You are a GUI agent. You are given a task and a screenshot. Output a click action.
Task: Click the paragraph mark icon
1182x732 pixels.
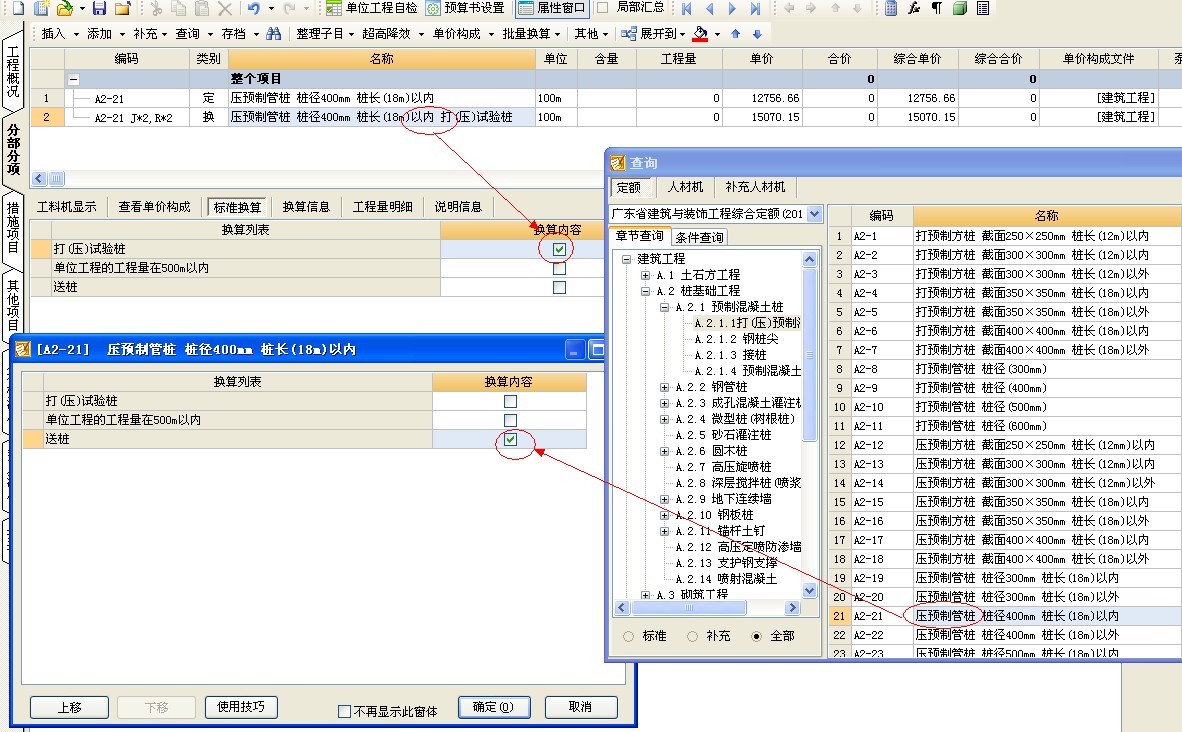pos(936,8)
